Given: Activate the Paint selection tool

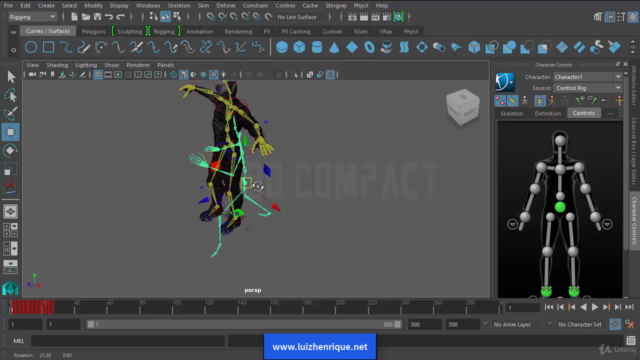Looking at the screenshot, I should tap(11, 113).
